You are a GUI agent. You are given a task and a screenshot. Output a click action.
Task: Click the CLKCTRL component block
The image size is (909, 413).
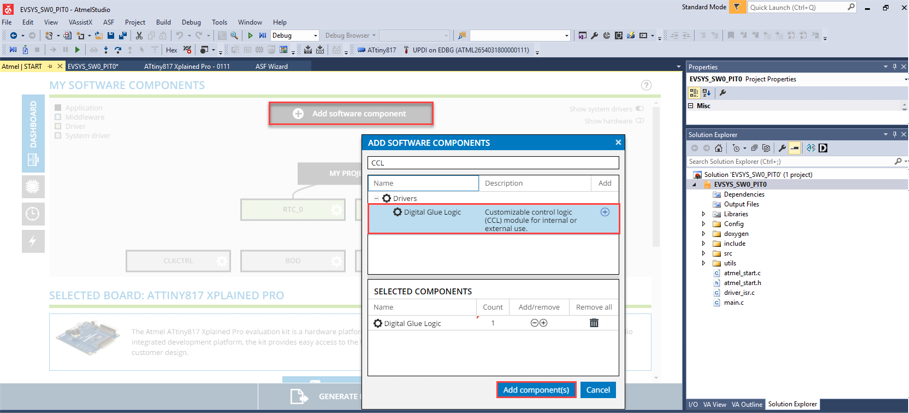[x=178, y=261]
